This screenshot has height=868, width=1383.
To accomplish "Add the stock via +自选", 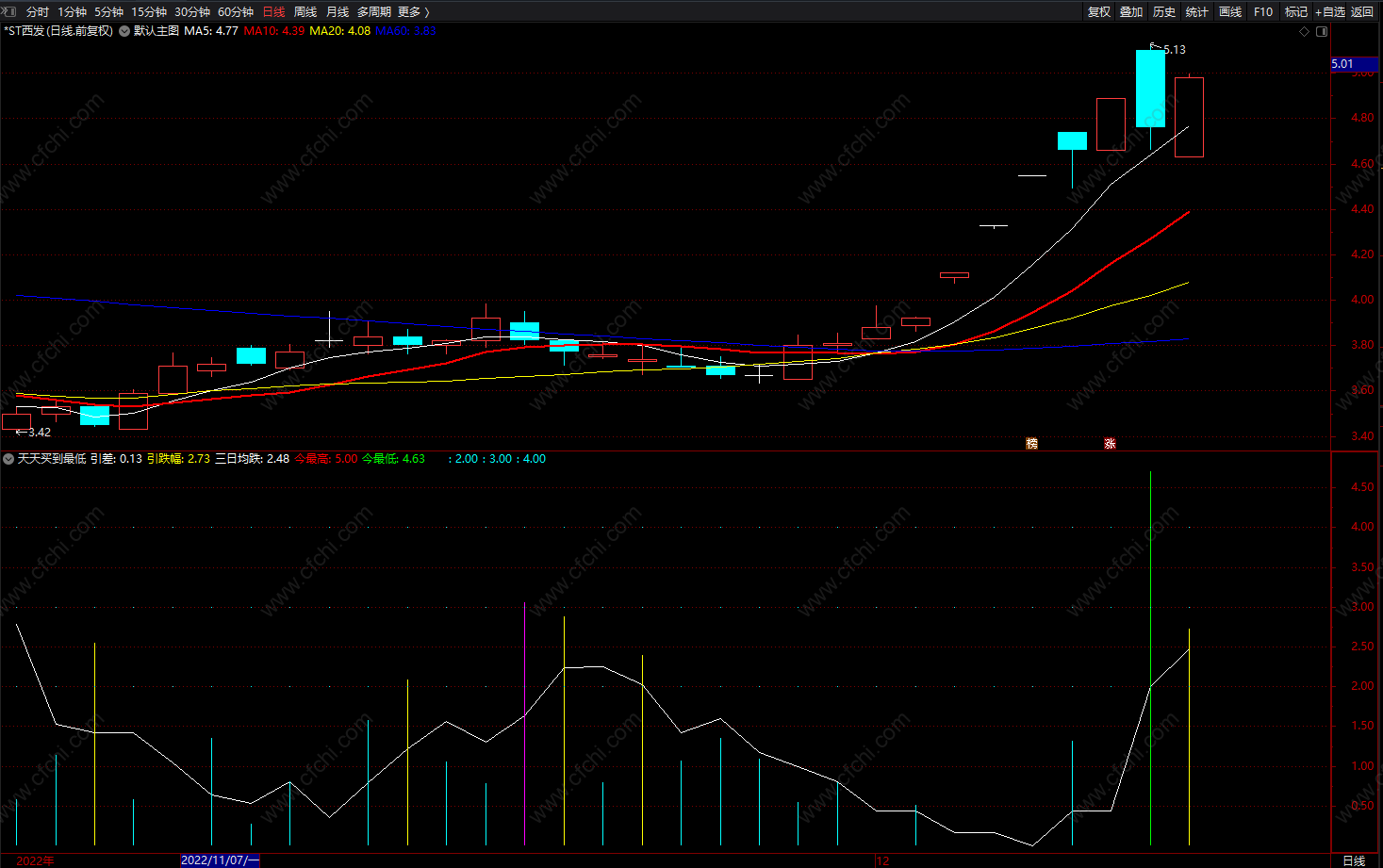I will [x=1330, y=12].
